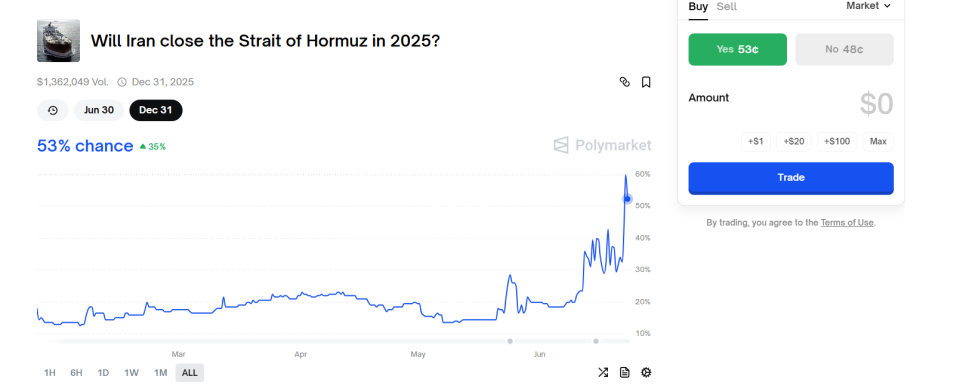This screenshot has height=392, width=966.
Task: Click the Polymarket logo watermark
Action: [602, 145]
